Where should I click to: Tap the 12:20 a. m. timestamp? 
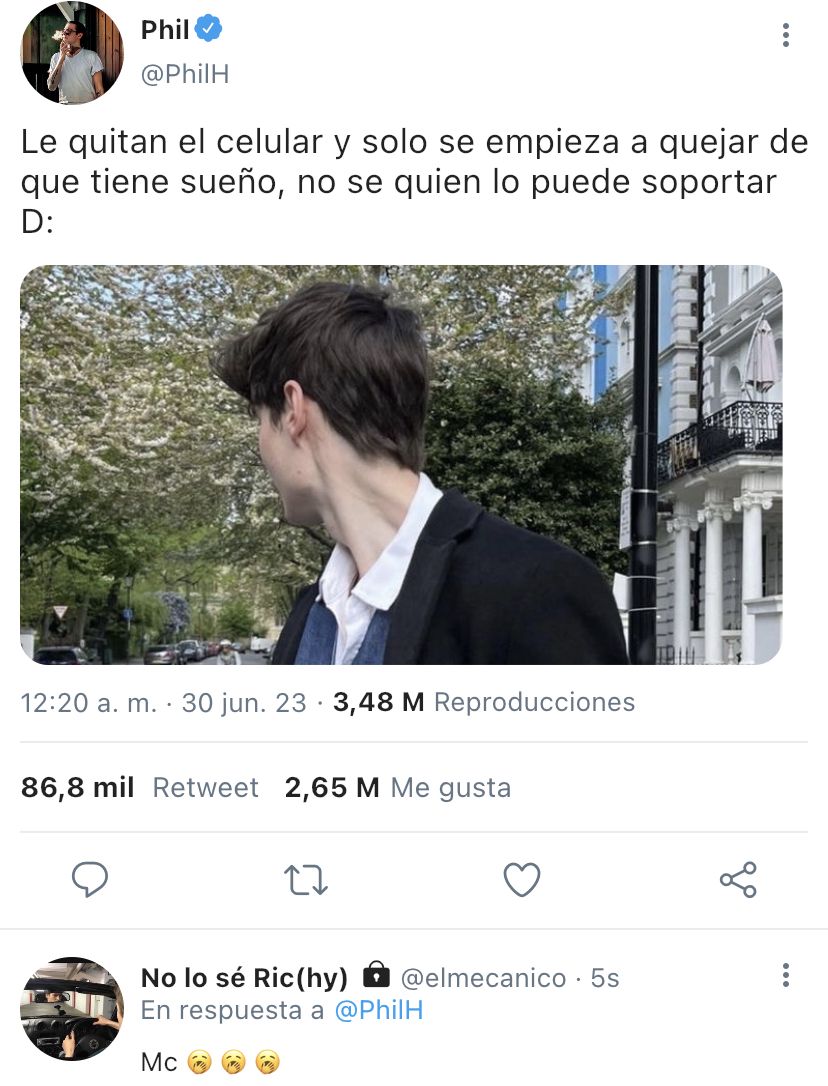point(89,703)
